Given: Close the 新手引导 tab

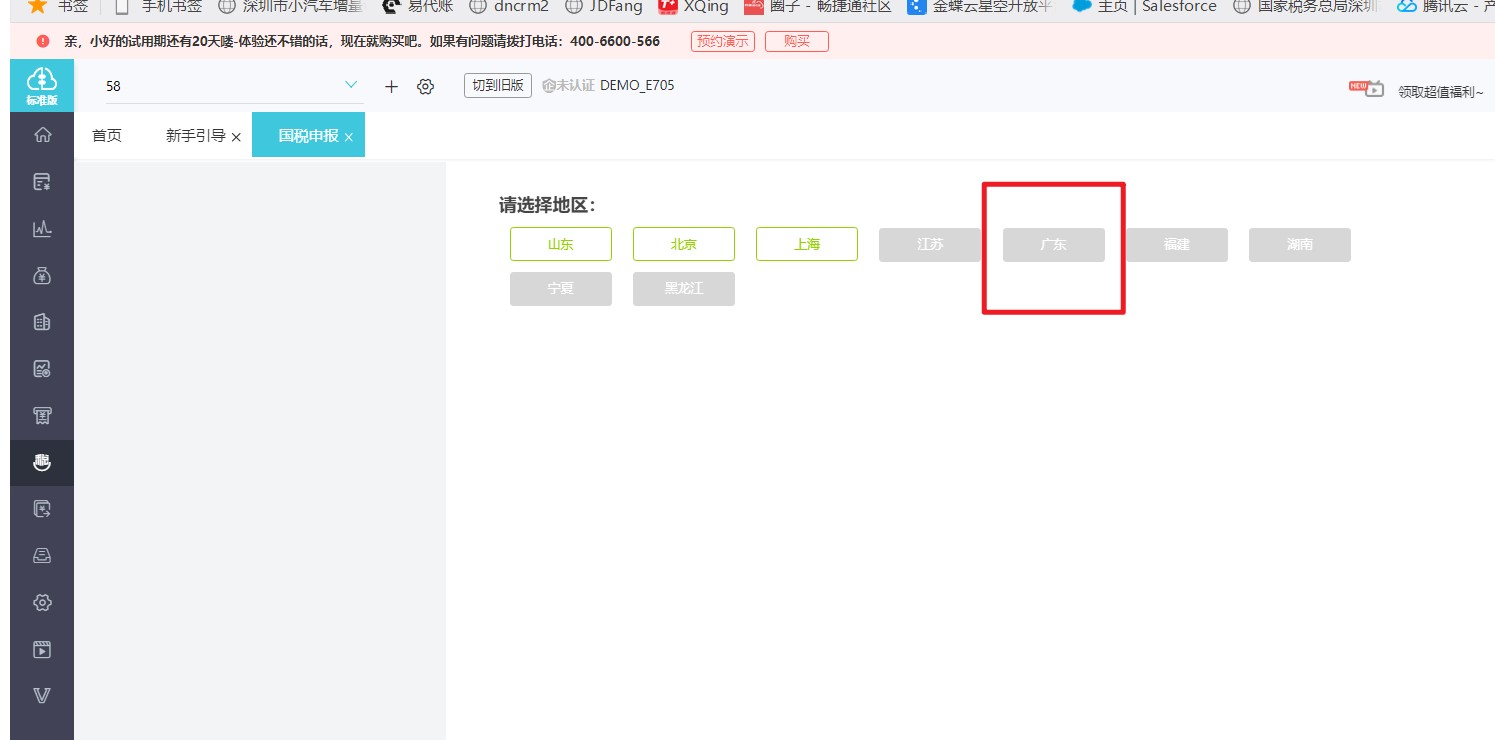Looking at the screenshot, I should point(236,137).
